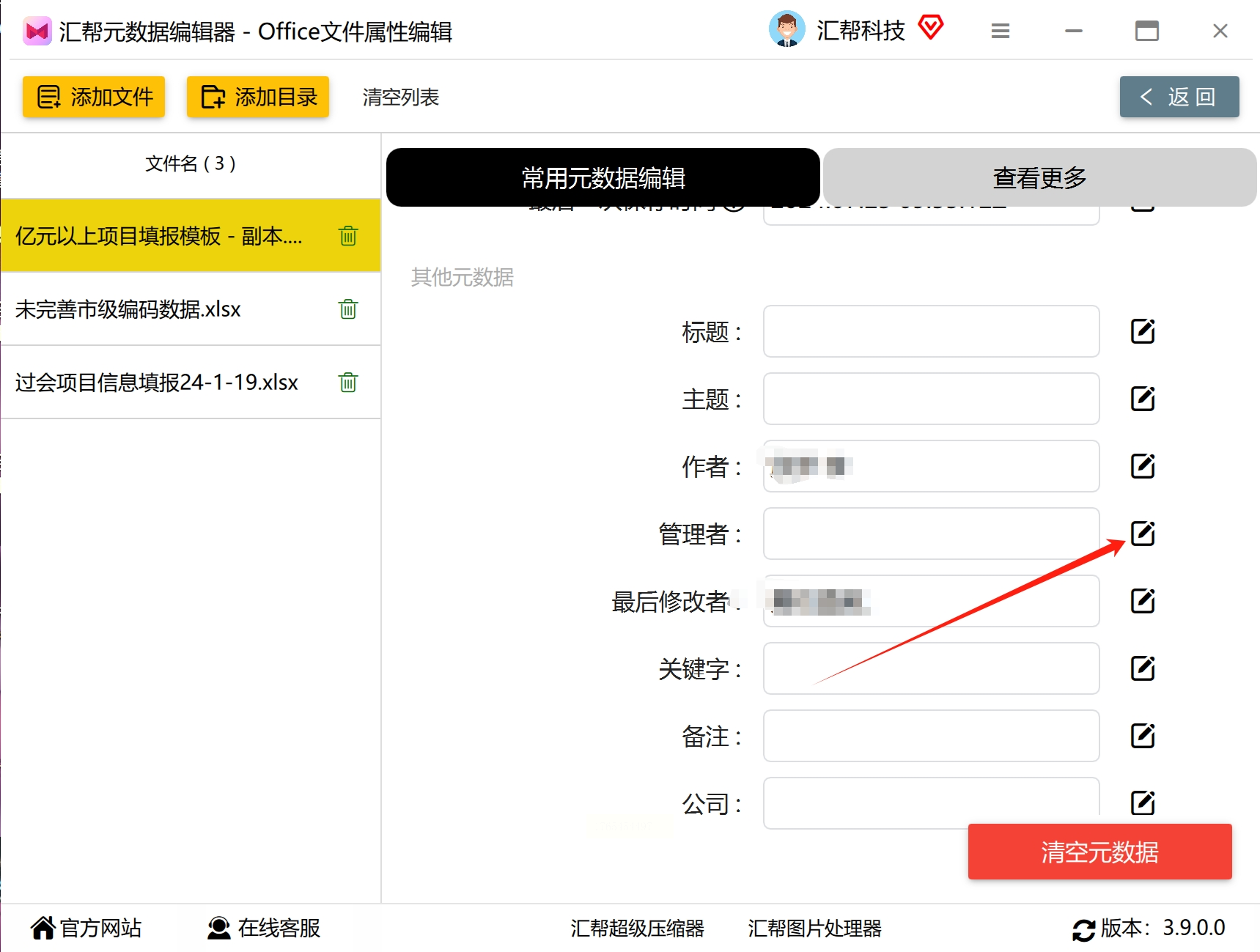Click the 添加文件 button
Viewport: 1260px width, 952px height.
tap(94, 97)
